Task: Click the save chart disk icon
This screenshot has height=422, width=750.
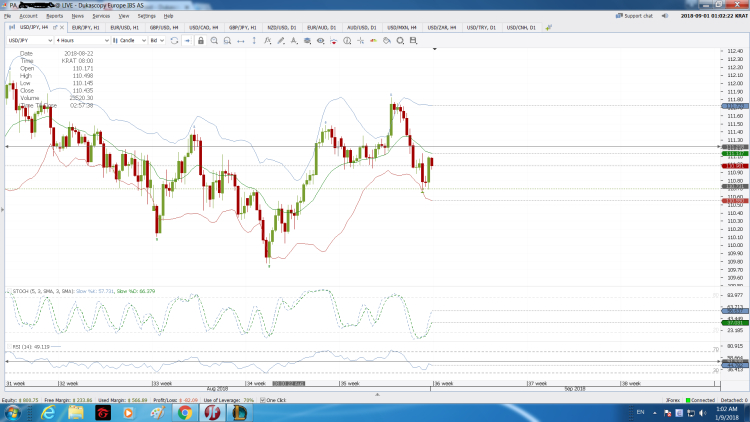Action: click(x=414, y=41)
